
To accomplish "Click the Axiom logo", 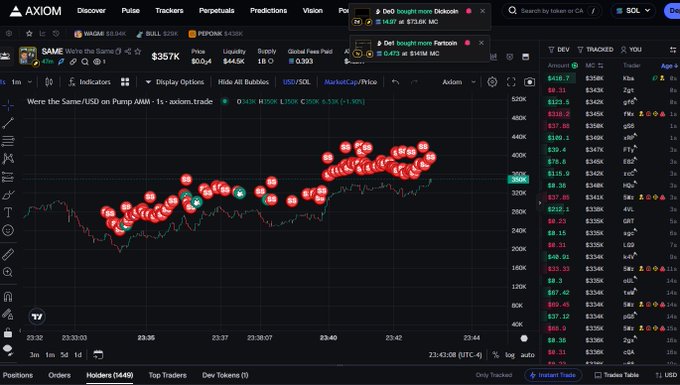I will 36,11.
